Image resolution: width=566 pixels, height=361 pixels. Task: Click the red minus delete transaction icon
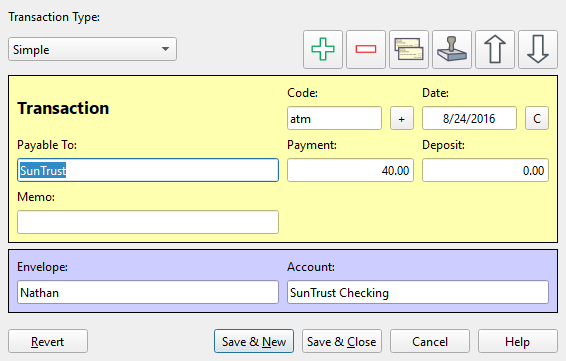pyautogui.click(x=366, y=49)
